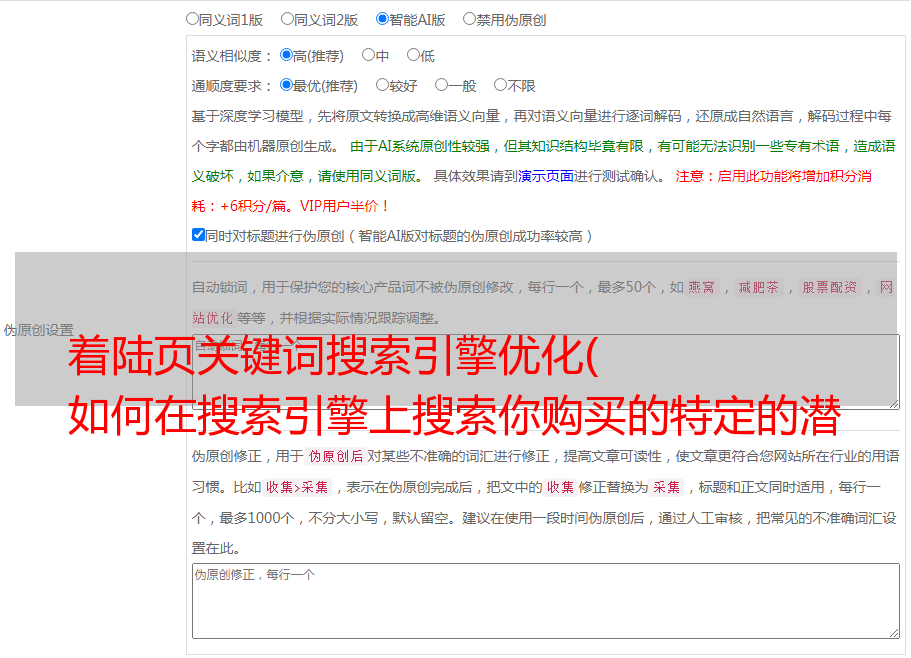Select 禁用伪原创 radio option
Viewport: 911px width, 658px height.
click(x=469, y=19)
